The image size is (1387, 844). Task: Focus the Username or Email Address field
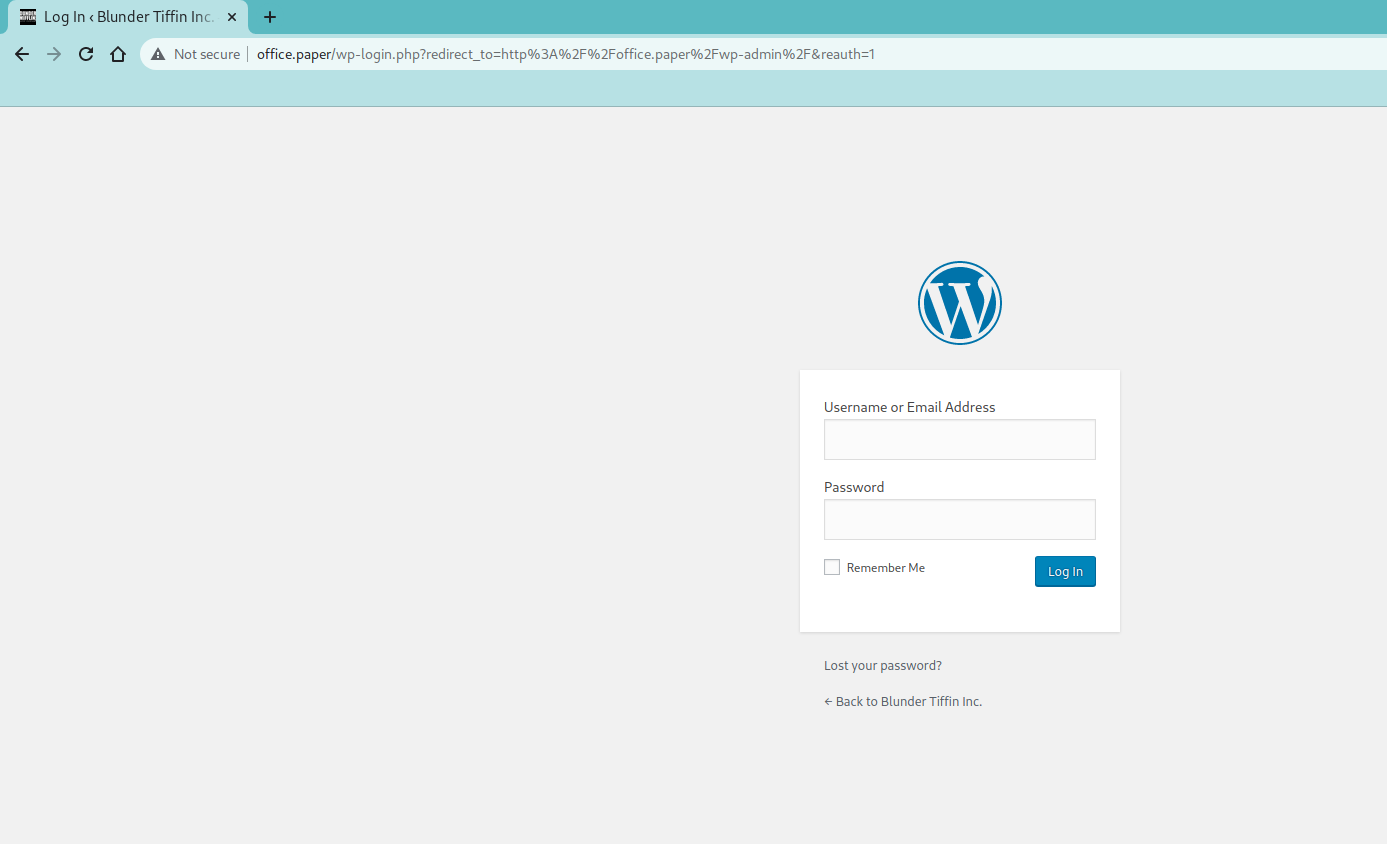tap(960, 439)
